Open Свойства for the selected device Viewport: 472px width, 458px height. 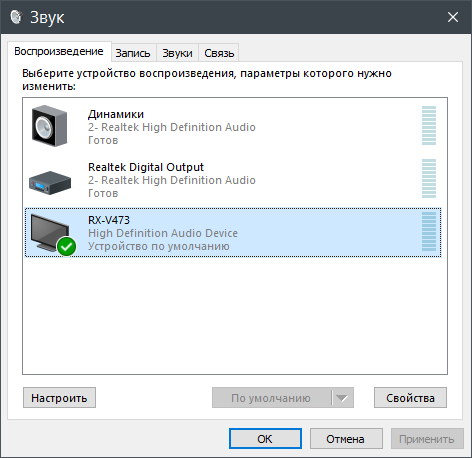[x=410, y=398]
